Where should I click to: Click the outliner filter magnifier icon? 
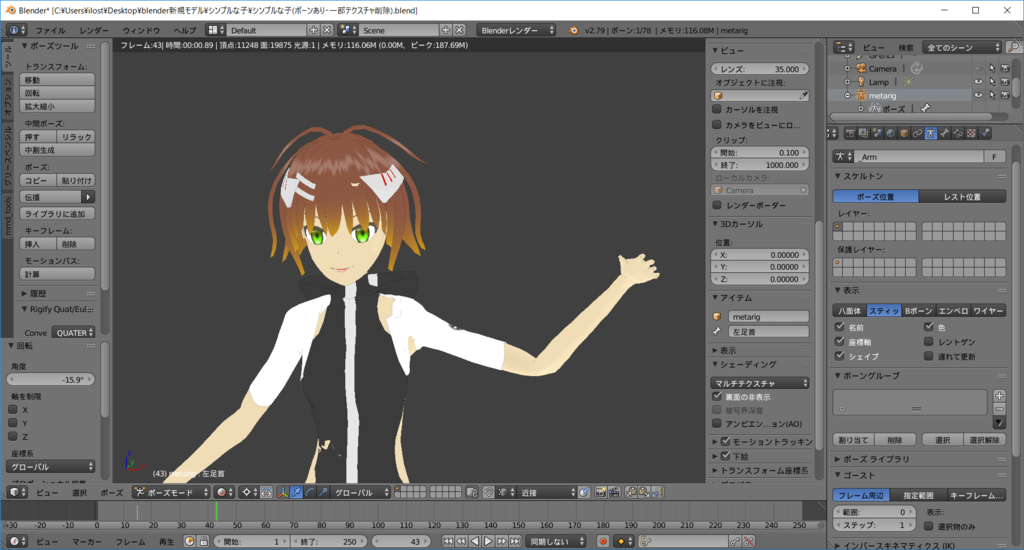1013,47
